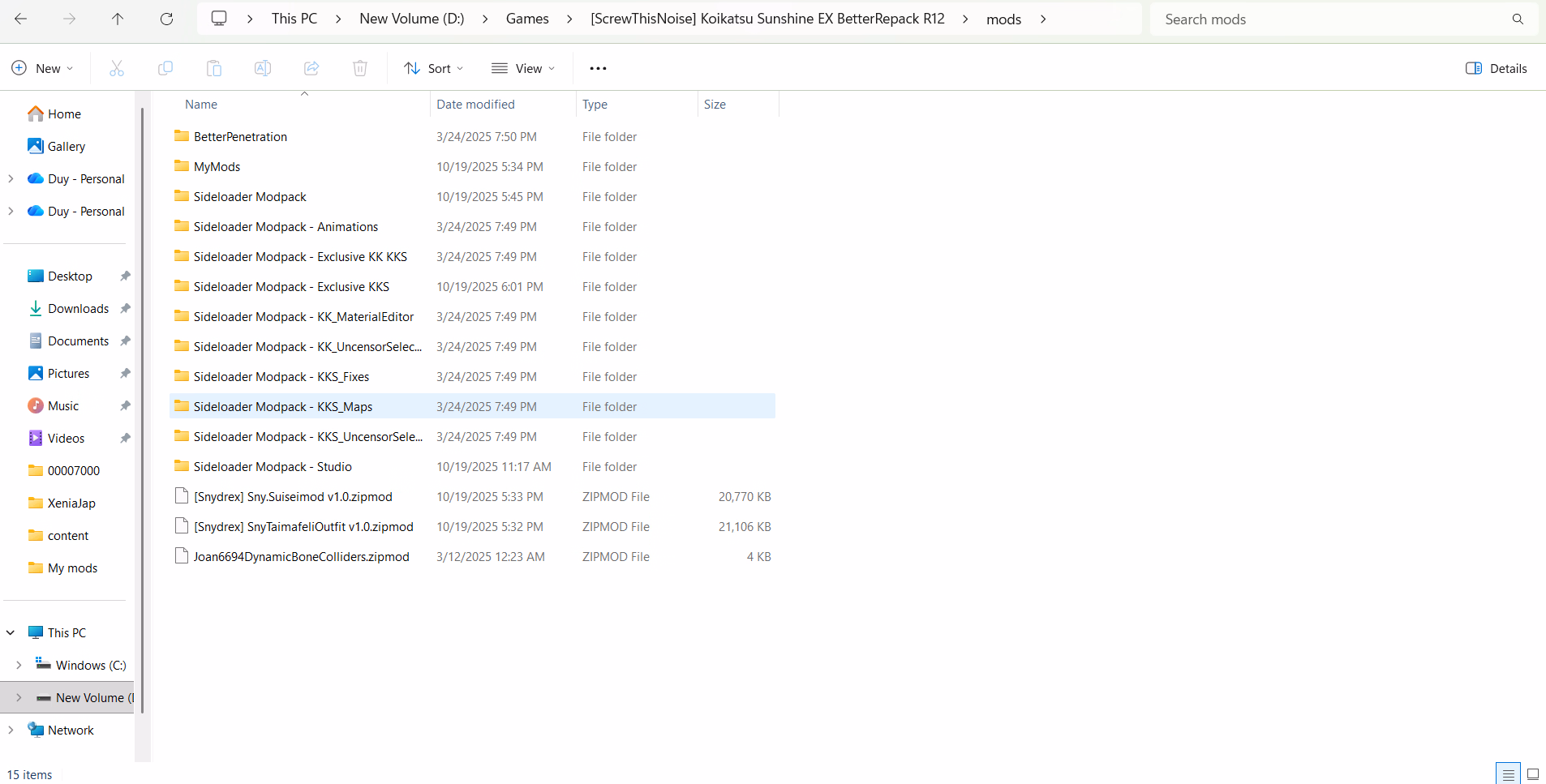Open the New item menu
This screenshot has width=1546, height=784.
(43, 69)
